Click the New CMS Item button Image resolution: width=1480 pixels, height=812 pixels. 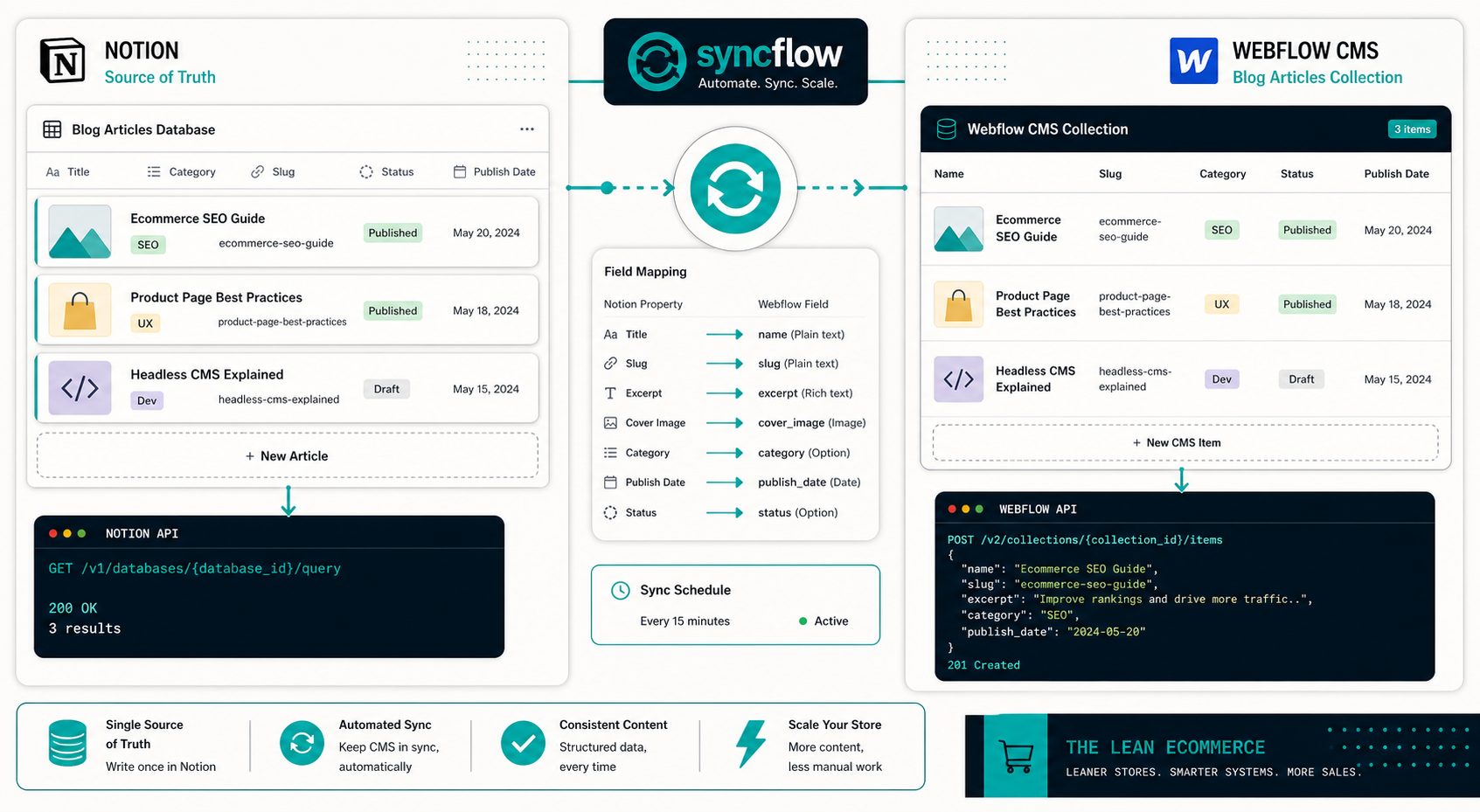[x=1185, y=442]
